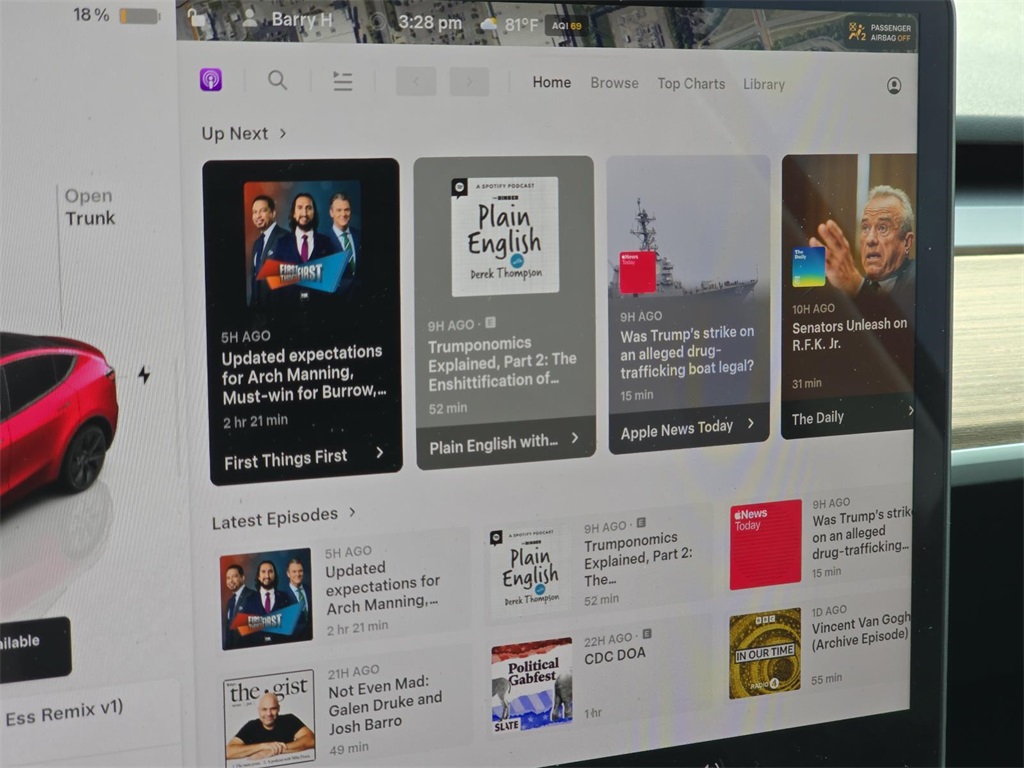Open Trumponomics Explained, Part 2 in Latest Episodes
Image resolution: width=1024 pixels, height=768 pixels.
tap(639, 560)
